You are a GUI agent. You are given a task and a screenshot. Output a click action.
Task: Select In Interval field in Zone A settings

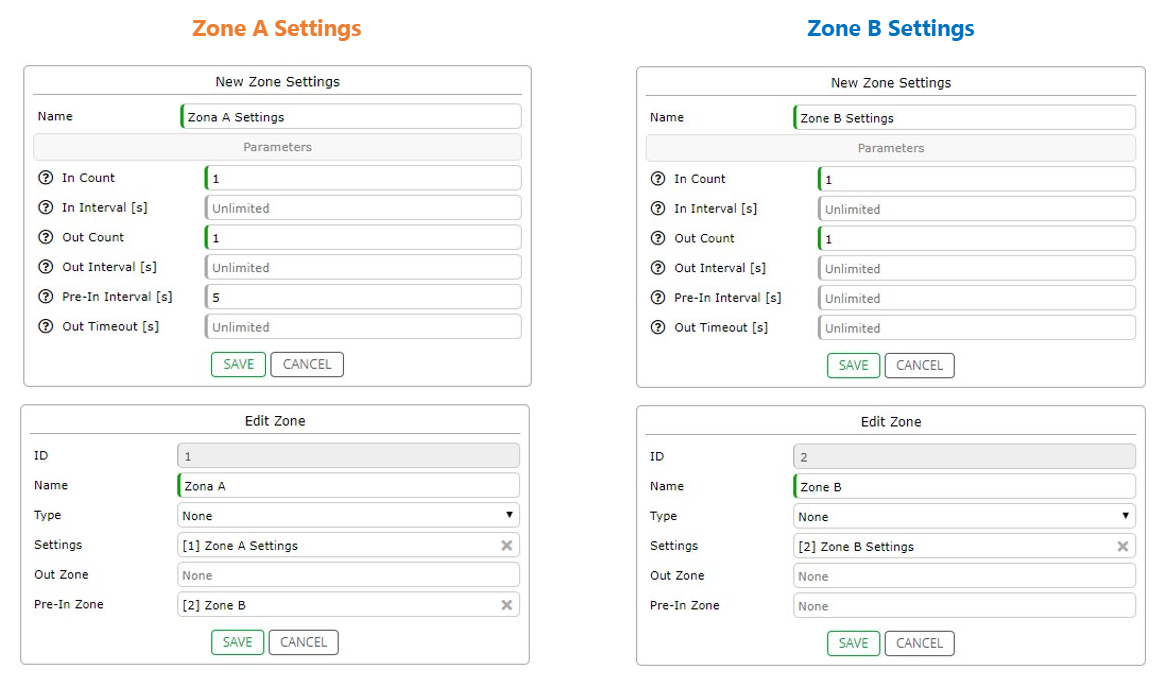[363, 207]
